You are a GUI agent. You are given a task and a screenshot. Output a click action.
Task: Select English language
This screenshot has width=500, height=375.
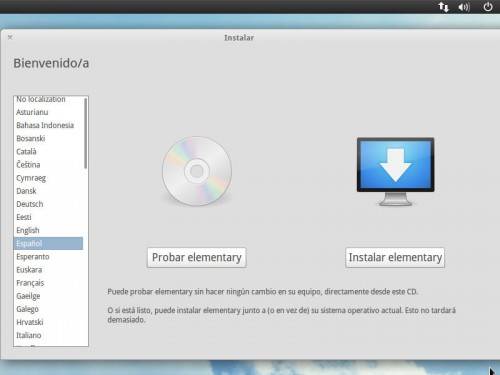(48, 230)
